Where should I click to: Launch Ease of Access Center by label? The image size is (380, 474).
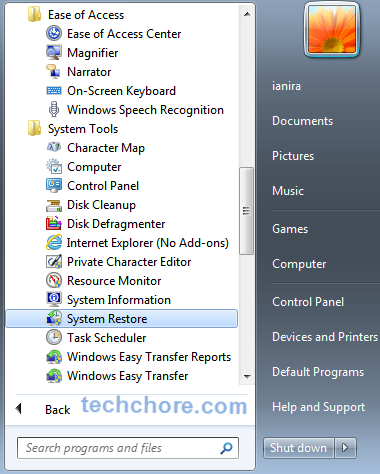tap(124, 34)
